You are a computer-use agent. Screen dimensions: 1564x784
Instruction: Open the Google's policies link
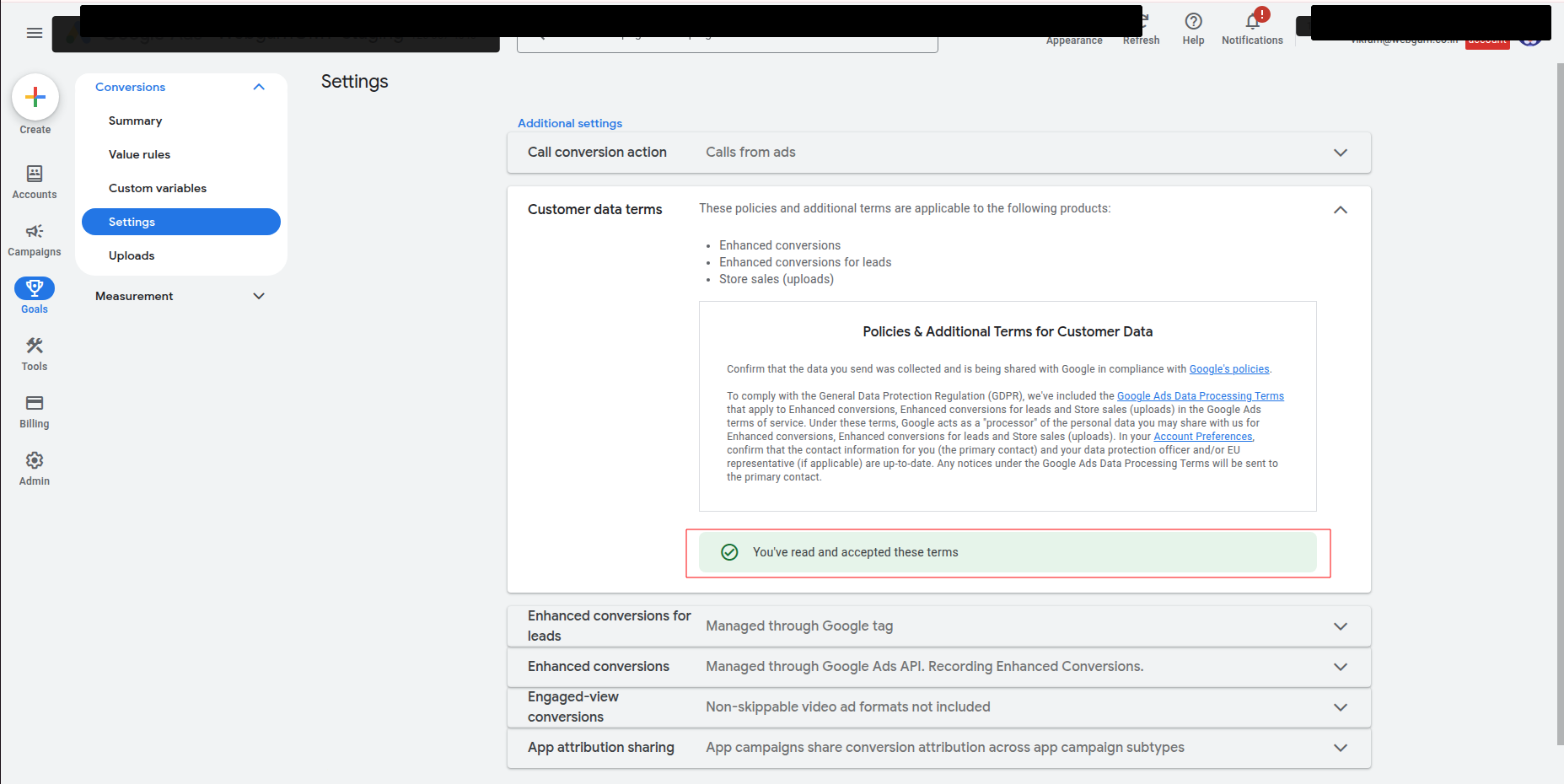[x=1228, y=369]
